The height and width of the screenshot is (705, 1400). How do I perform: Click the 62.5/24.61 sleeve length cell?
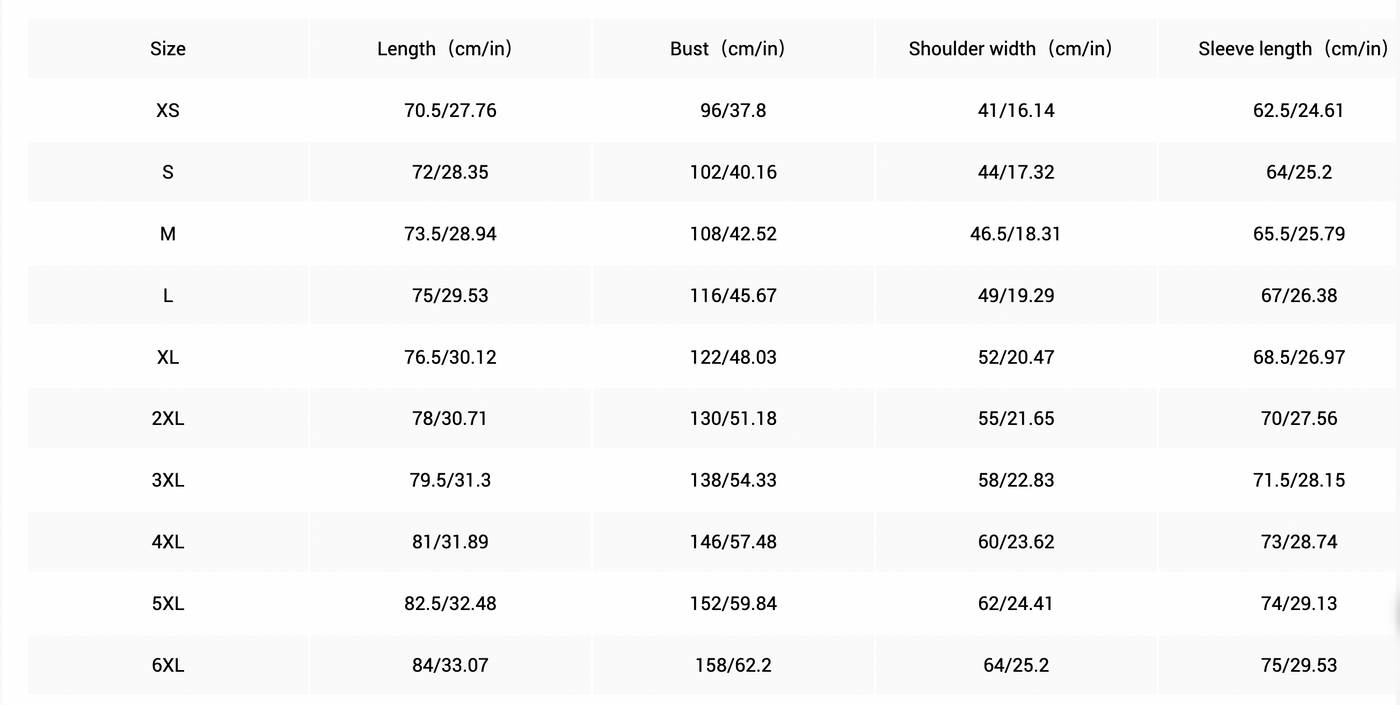coord(1299,110)
